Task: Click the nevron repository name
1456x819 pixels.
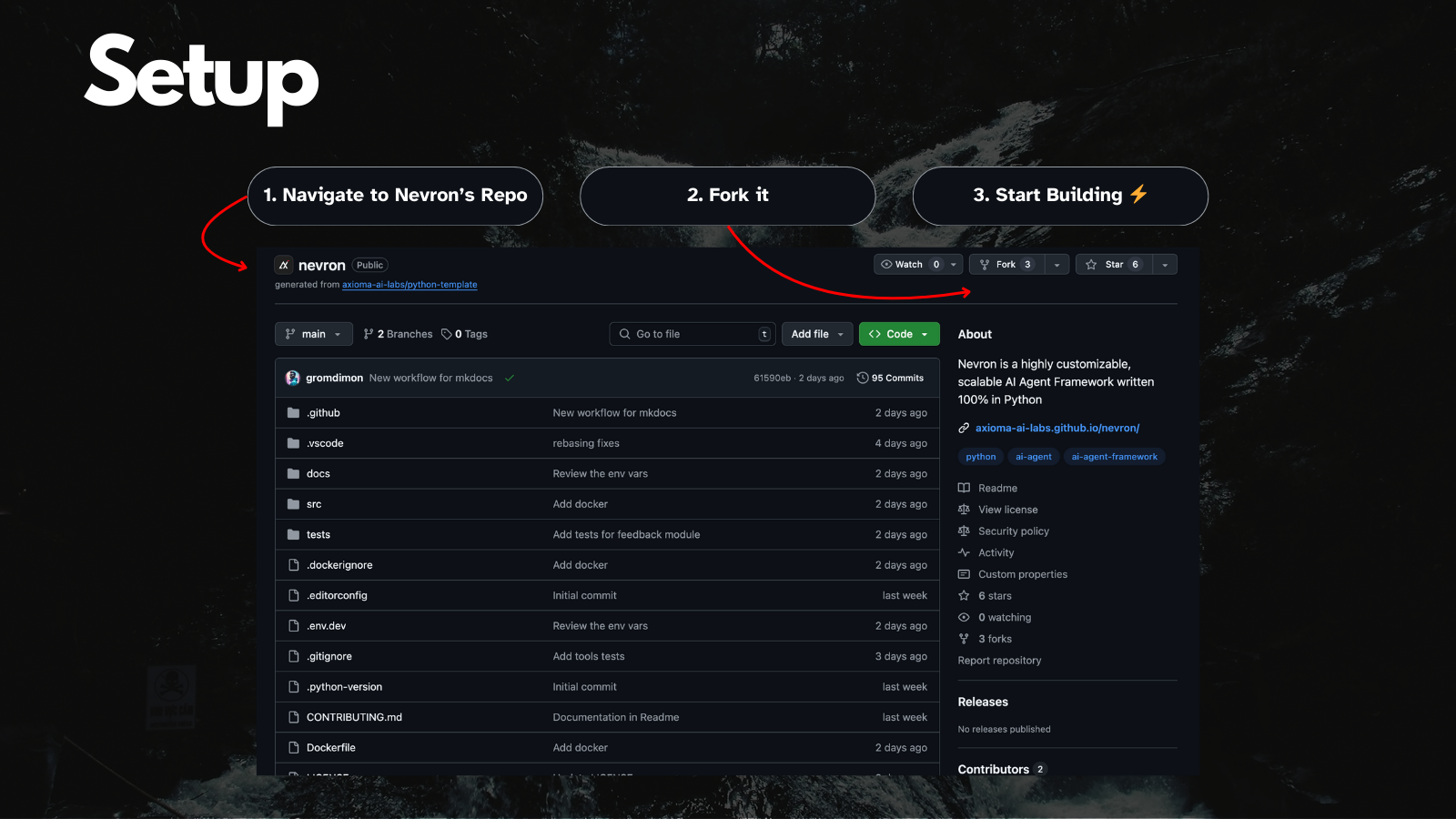Action: 322,266
